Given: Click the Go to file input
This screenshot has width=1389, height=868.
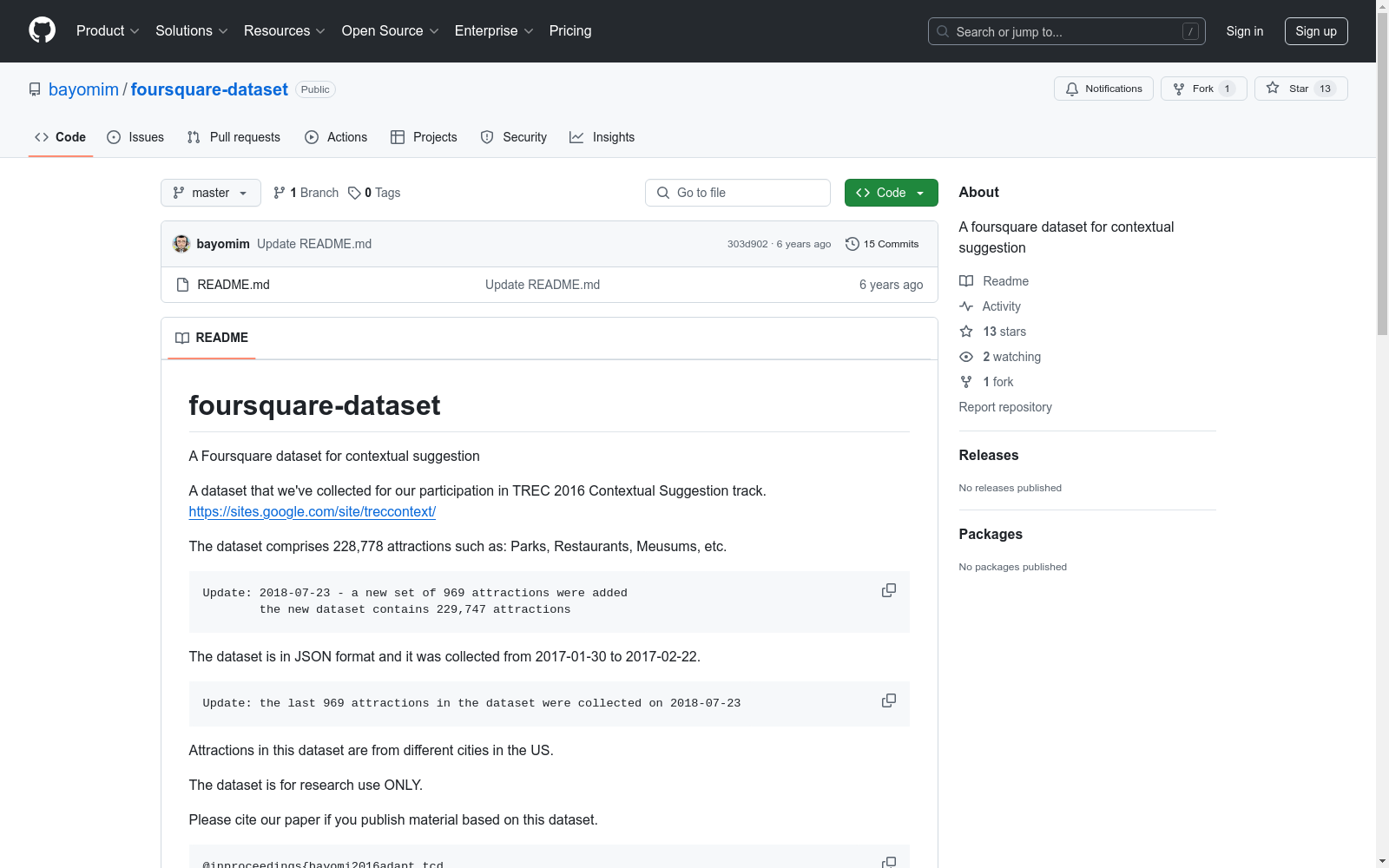Looking at the screenshot, I should click(738, 193).
